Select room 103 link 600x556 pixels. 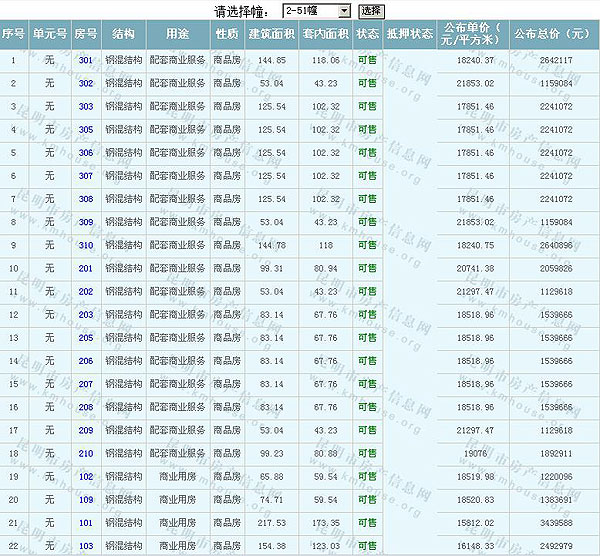[86, 546]
